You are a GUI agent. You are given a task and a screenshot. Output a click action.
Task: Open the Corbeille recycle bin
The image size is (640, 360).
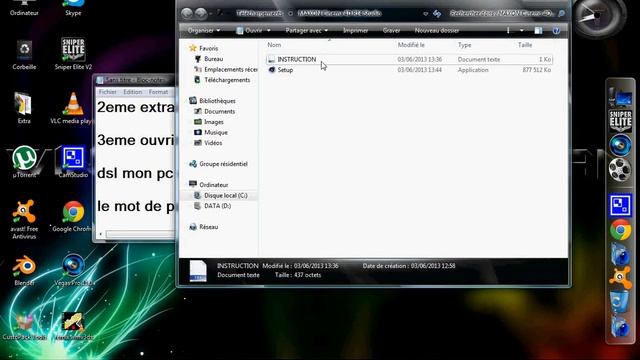coord(24,55)
